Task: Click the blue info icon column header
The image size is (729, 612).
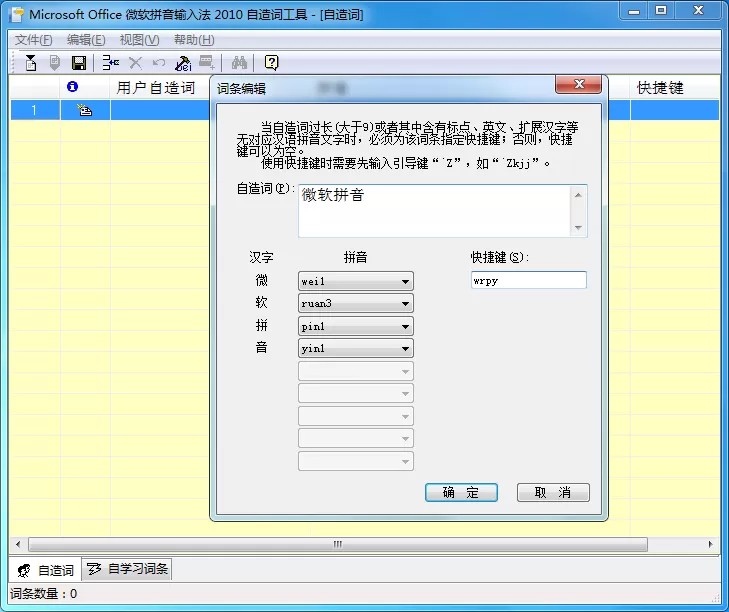Action: point(72,86)
